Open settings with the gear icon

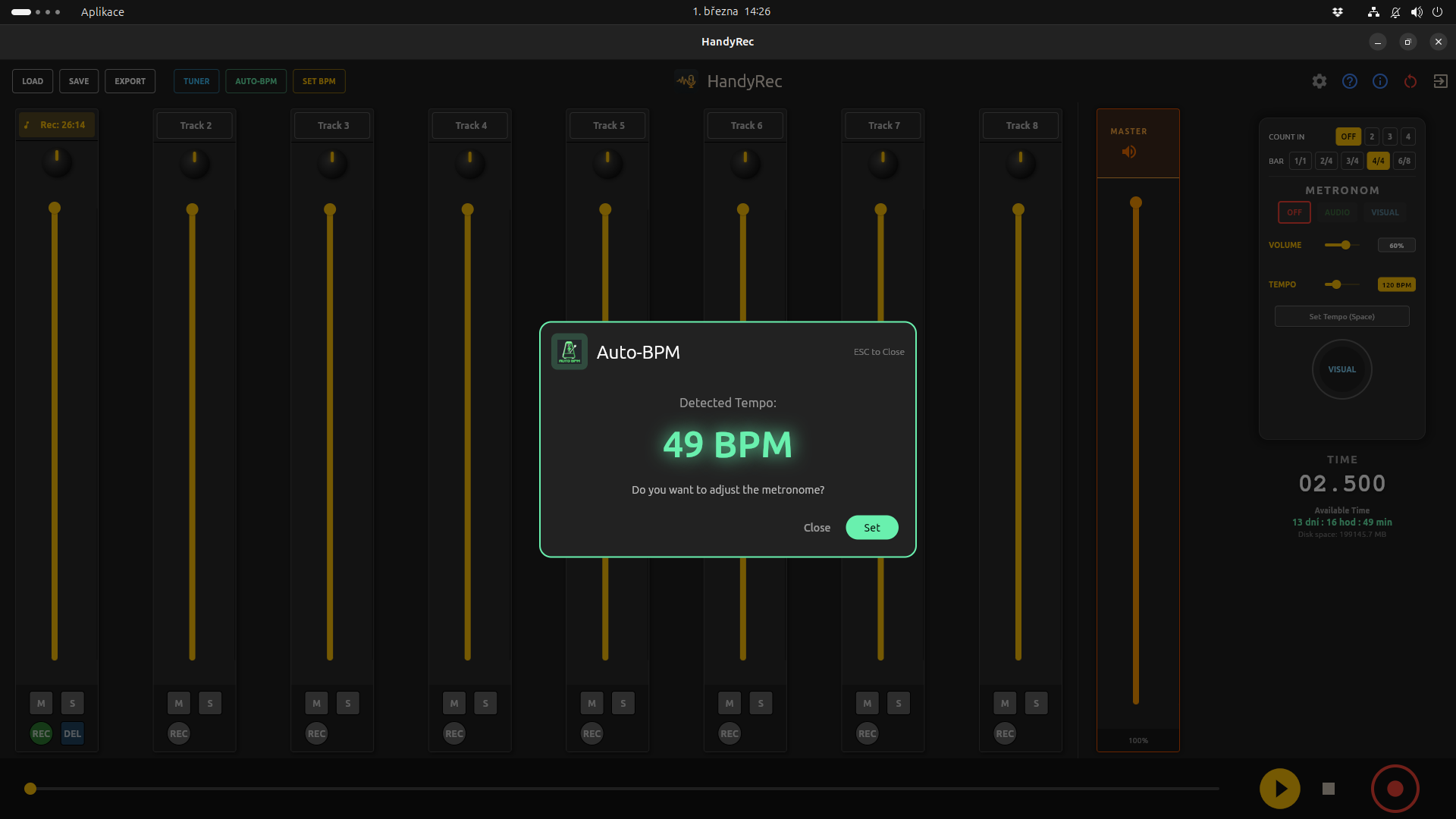[1319, 81]
